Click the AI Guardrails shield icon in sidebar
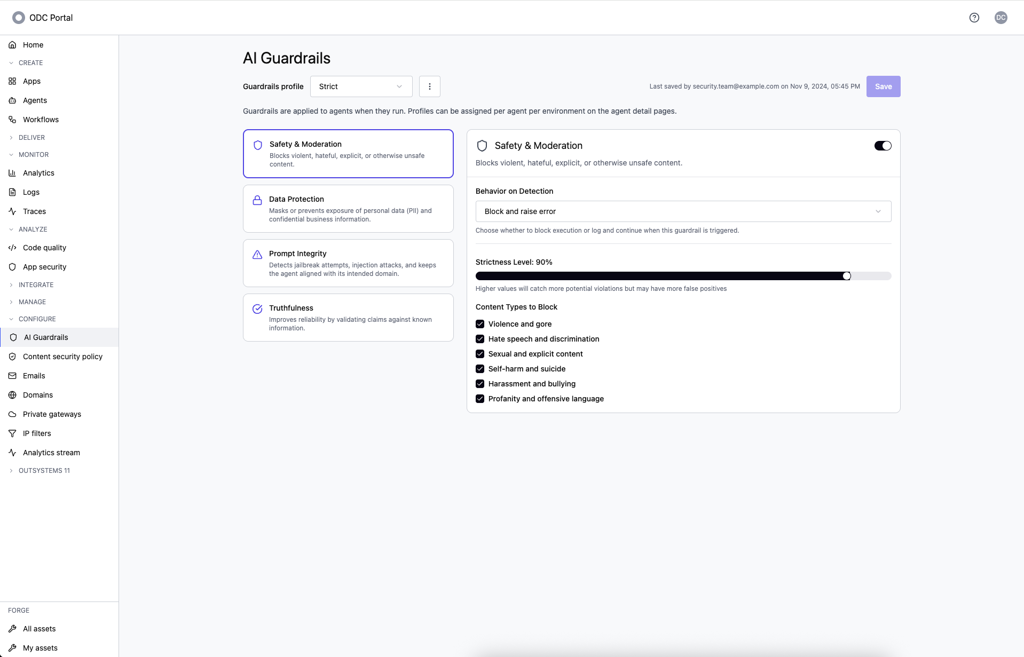This screenshot has width=1024, height=657. click(x=13, y=338)
